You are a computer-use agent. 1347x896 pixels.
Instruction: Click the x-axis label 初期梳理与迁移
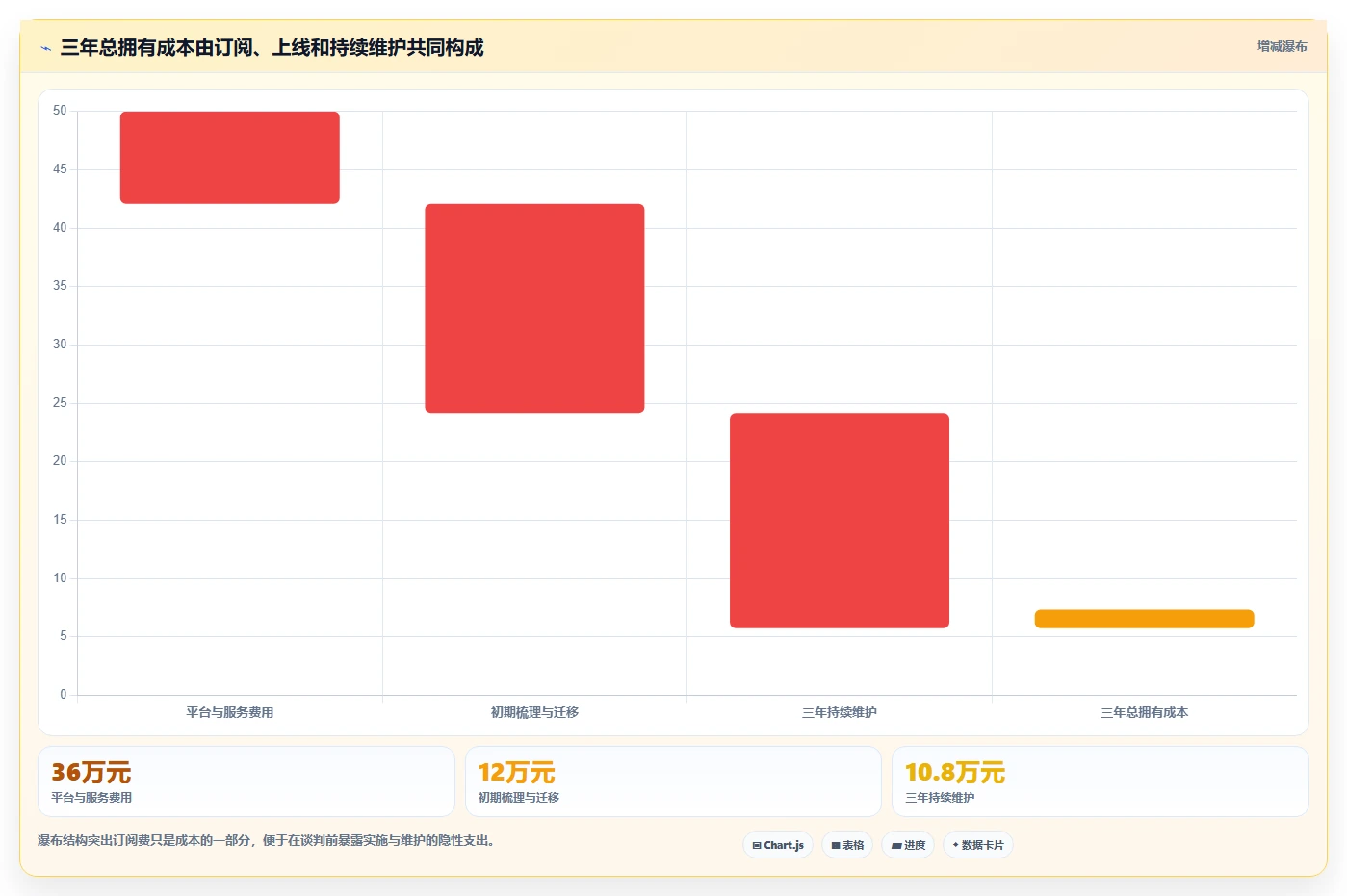point(534,713)
